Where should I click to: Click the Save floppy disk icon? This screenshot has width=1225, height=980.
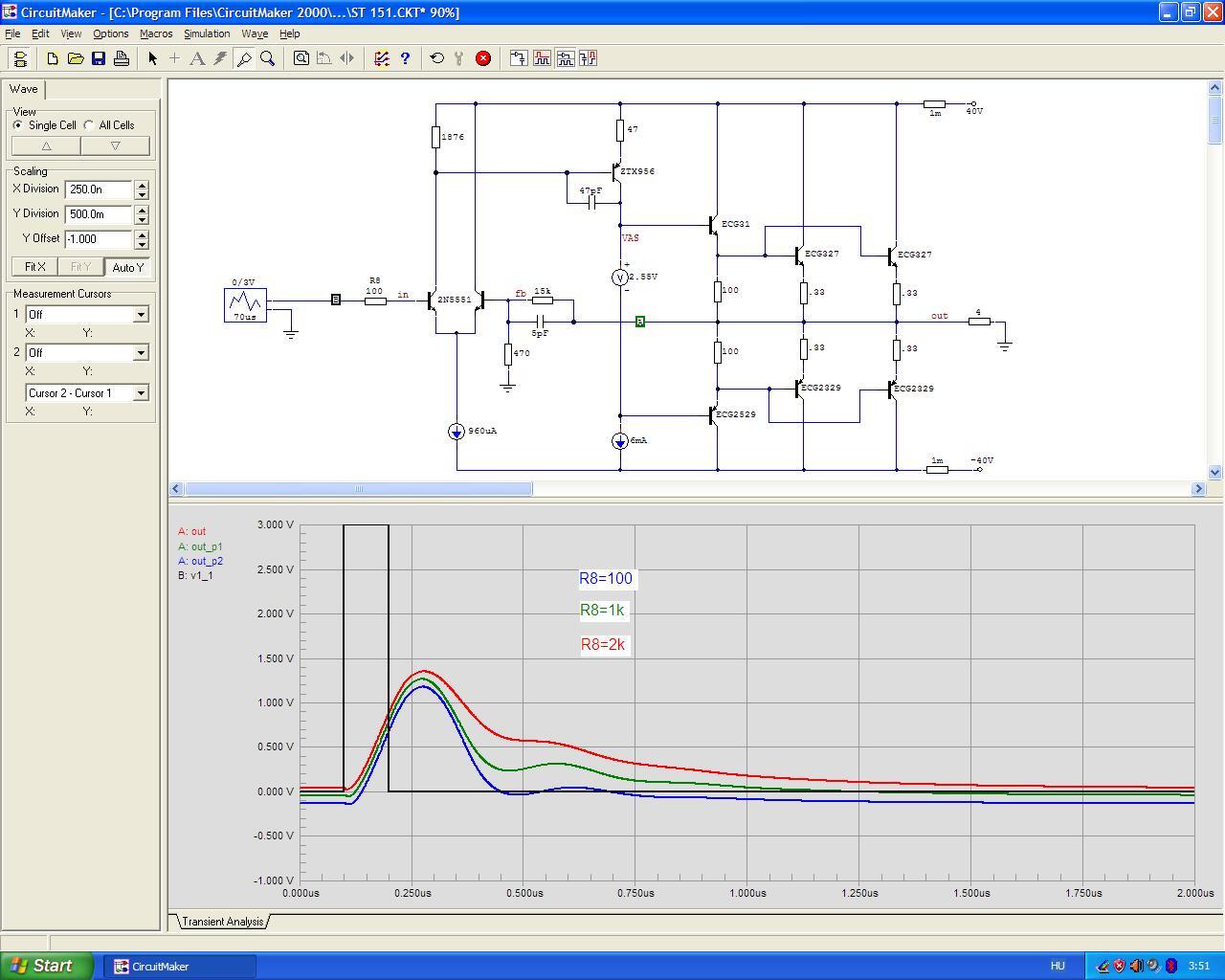99,58
